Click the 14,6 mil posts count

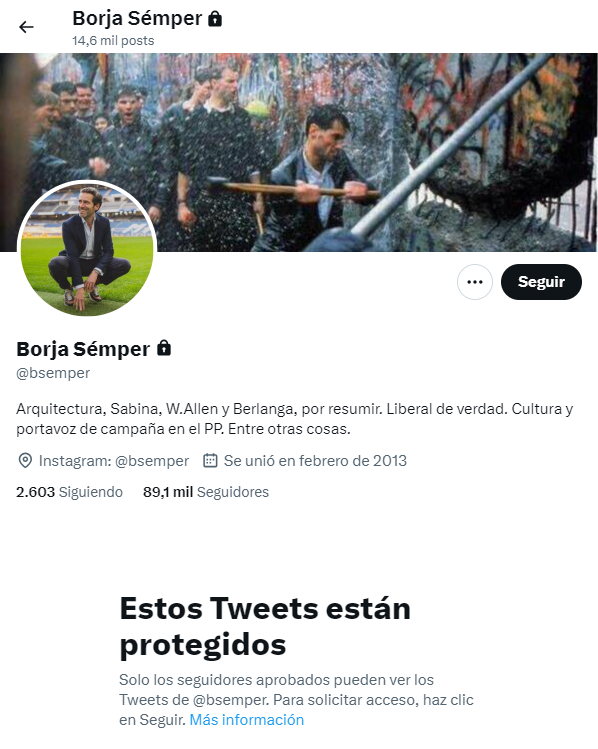pyautogui.click(x=113, y=41)
